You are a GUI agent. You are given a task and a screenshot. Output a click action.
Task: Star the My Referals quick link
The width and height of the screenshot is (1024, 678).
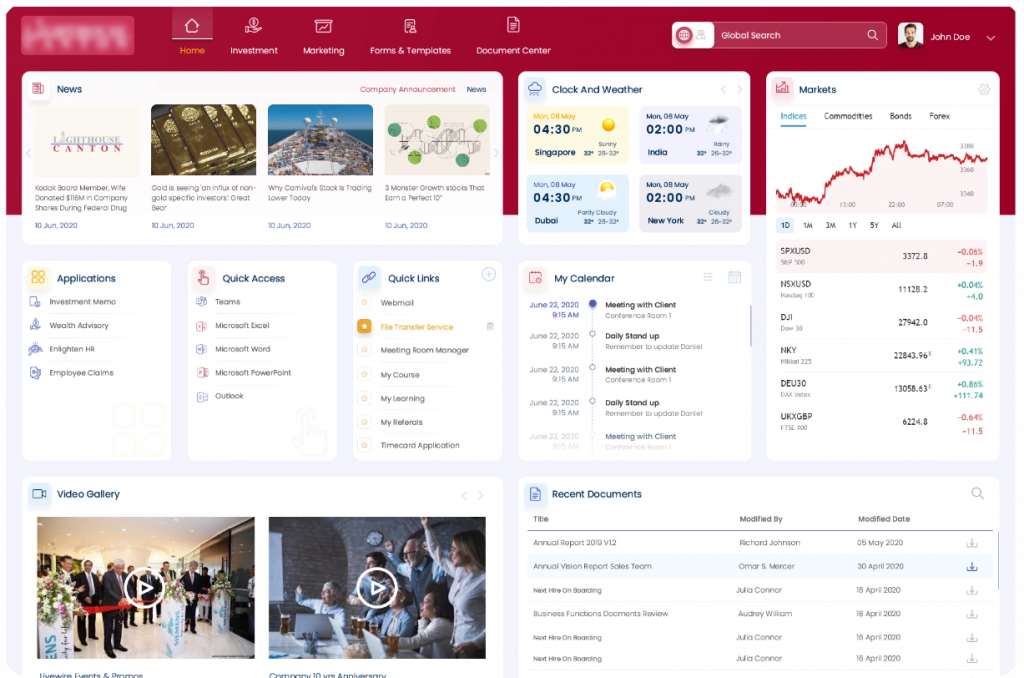pyautogui.click(x=364, y=422)
